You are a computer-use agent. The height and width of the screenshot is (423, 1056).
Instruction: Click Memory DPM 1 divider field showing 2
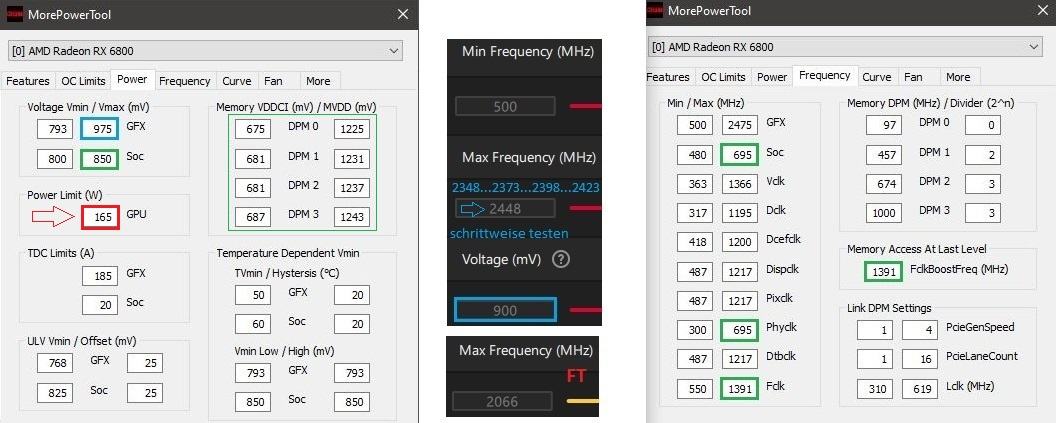pos(983,154)
